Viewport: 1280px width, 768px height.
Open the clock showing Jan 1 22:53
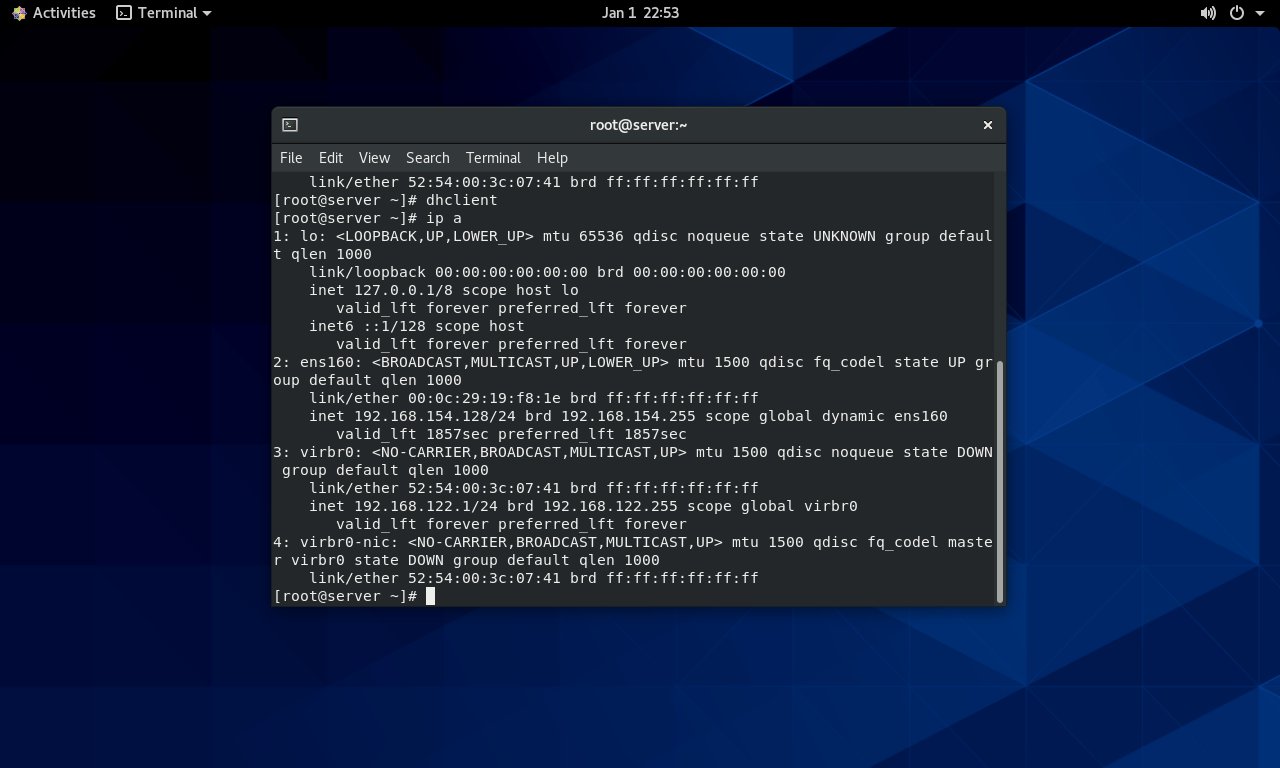click(640, 13)
